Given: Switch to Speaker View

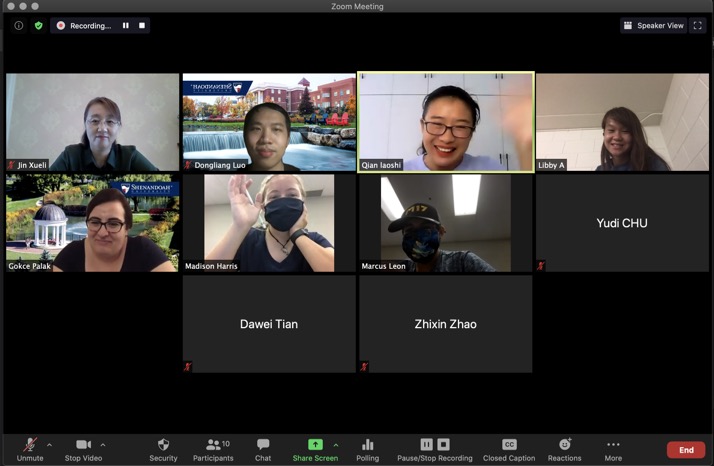Looking at the screenshot, I should pyautogui.click(x=653, y=26).
